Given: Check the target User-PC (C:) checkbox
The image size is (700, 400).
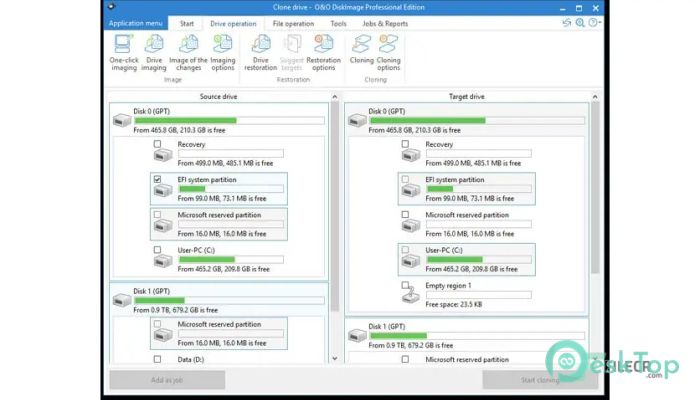Looking at the screenshot, I should (405, 250).
